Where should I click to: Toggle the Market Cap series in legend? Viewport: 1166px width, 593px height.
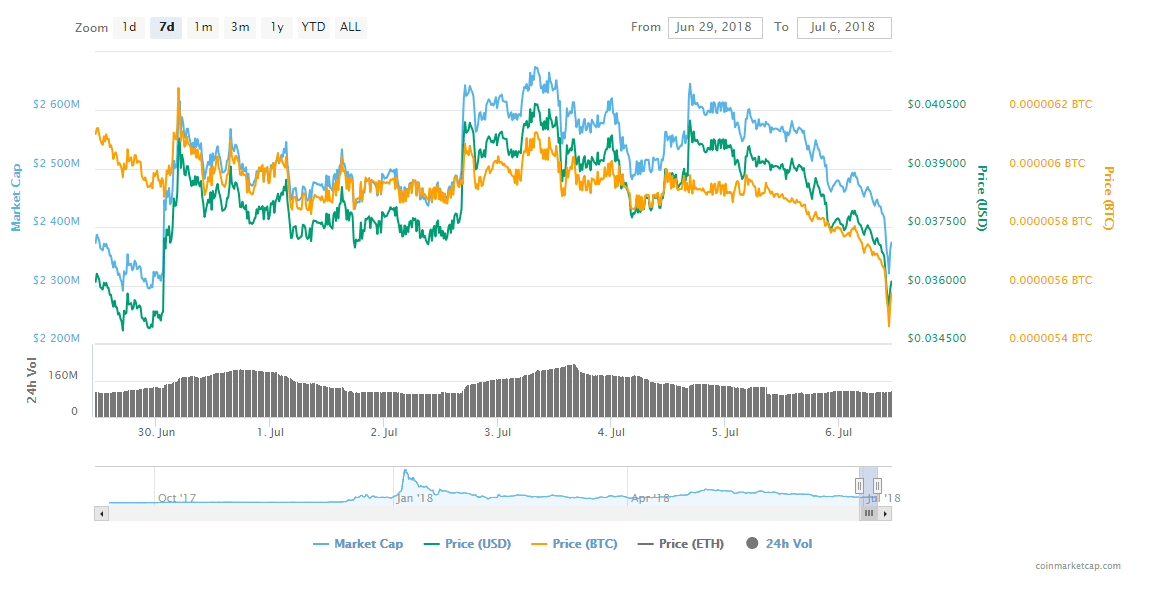coord(358,544)
